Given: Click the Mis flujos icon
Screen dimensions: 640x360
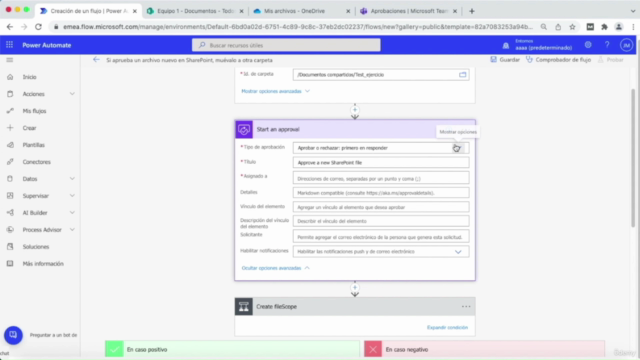Looking at the screenshot, I should pyautogui.click(x=10, y=111).
